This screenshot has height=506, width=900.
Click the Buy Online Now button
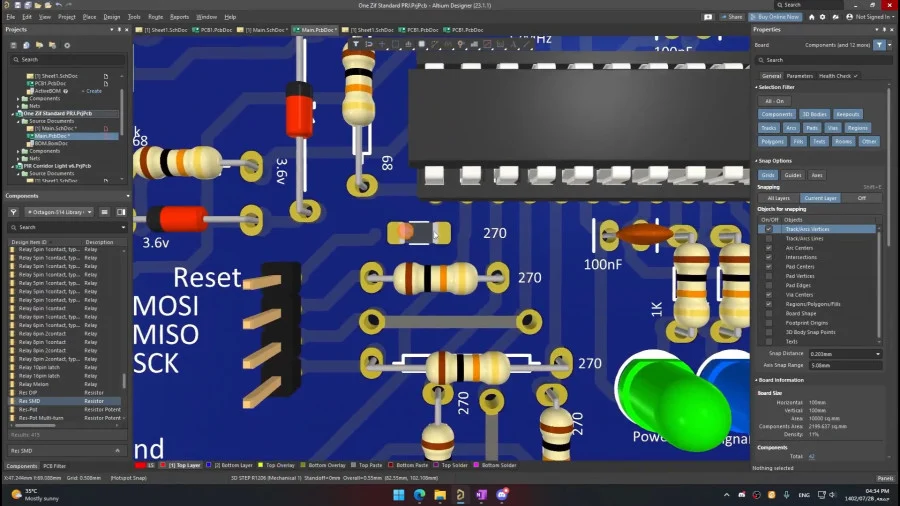[775, 17]
